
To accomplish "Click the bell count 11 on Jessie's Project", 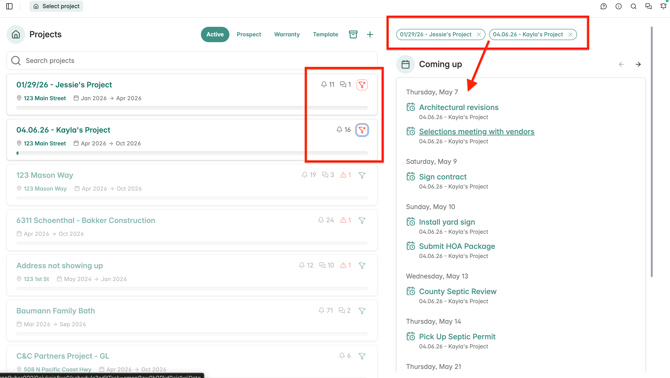I will pyautogui.click(x=328, y=85).
